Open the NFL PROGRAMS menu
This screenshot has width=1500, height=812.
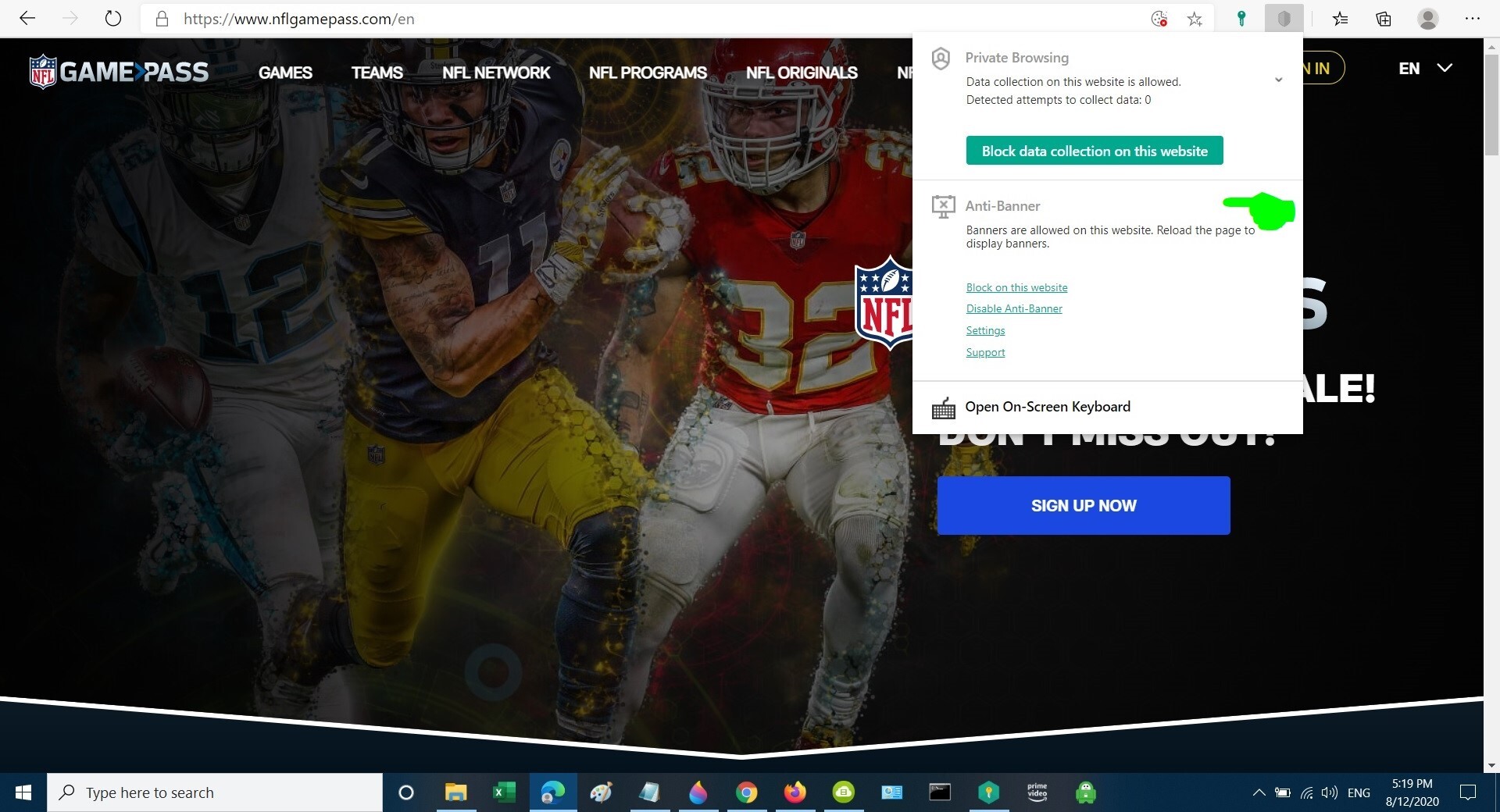point(648,73)
